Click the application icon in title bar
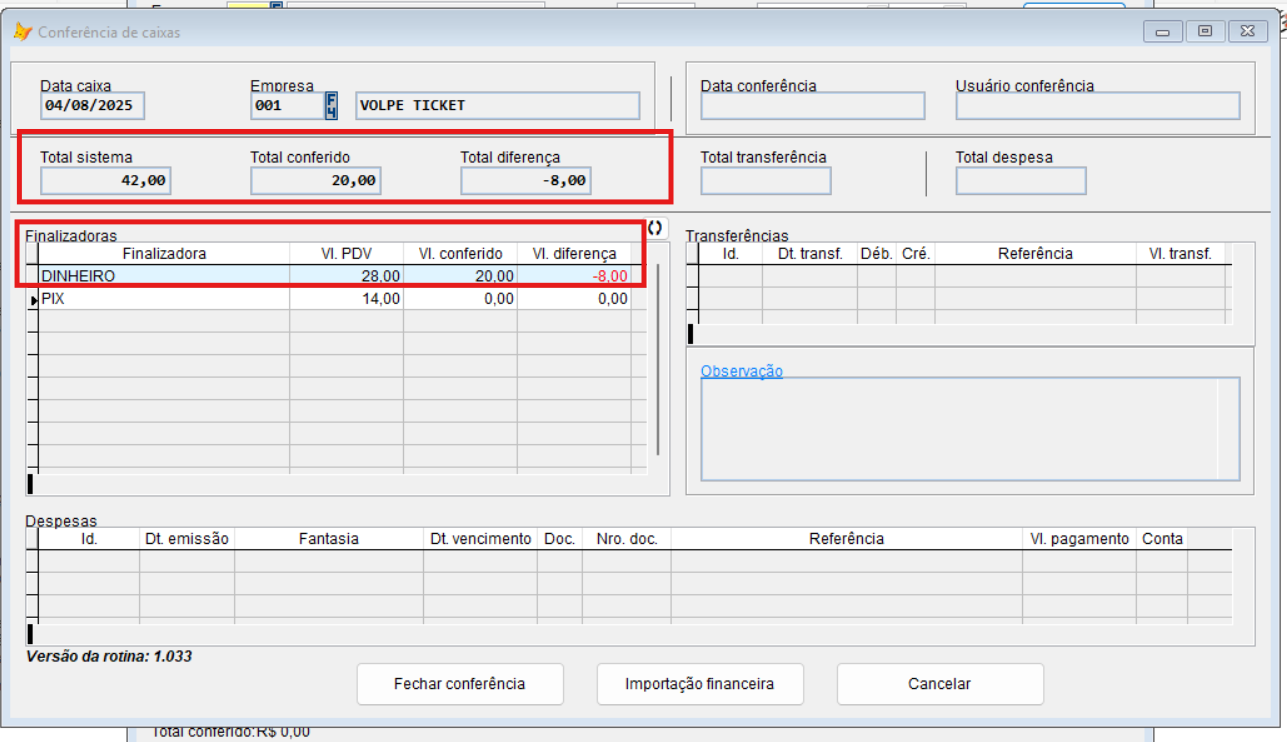 [x=22, y=32]
